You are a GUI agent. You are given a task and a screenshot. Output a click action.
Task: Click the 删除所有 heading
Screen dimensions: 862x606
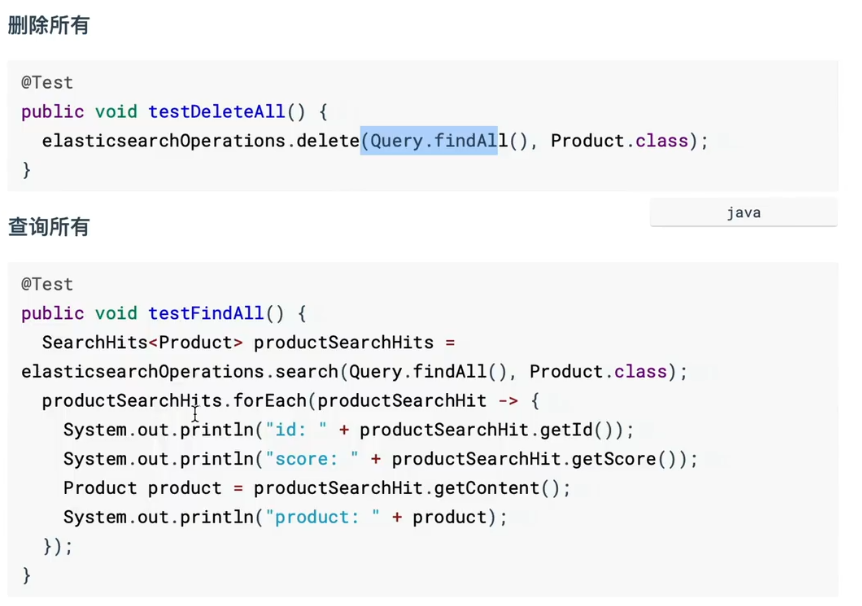pos(48,26)
